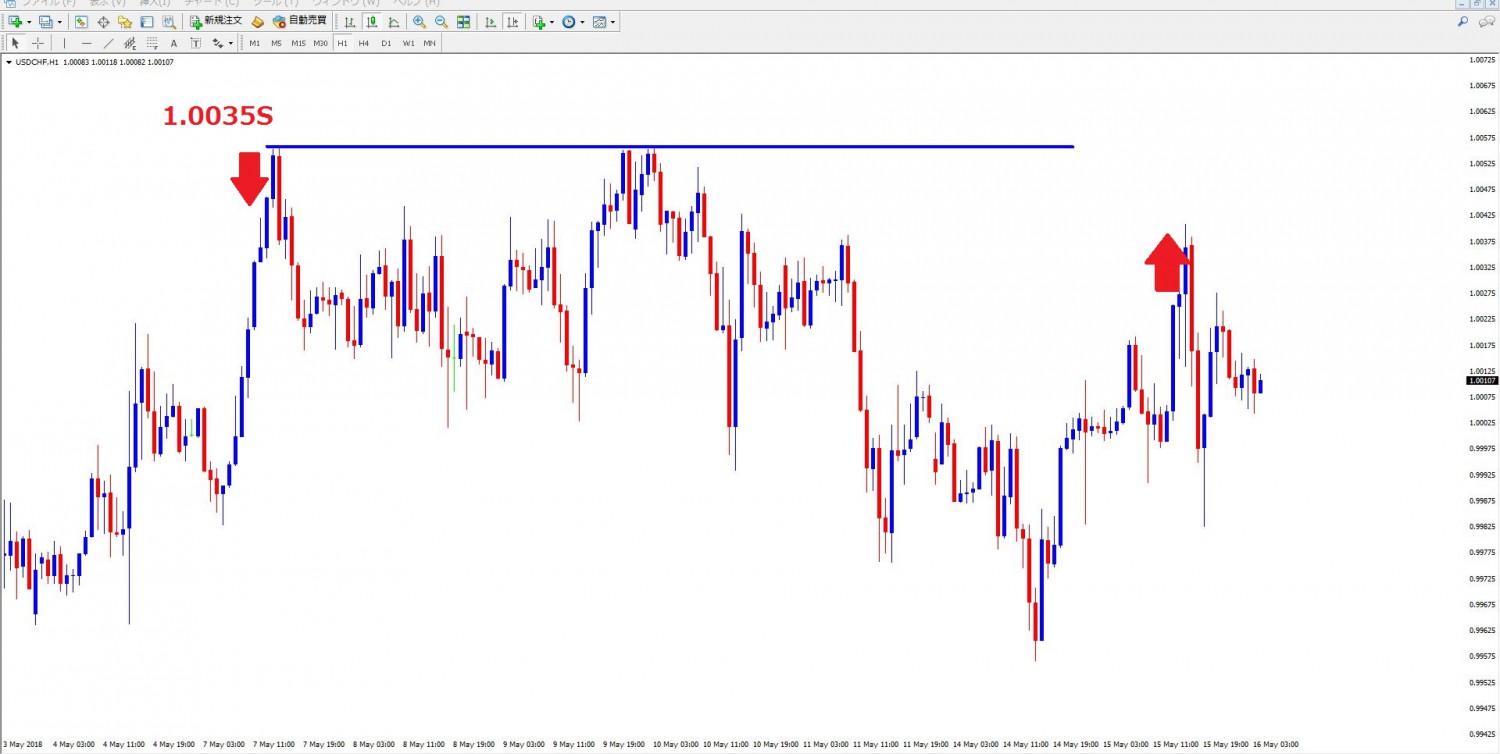Screen dimensions: 1500x754
Task: Click the zoom in magnifier icon
Action: [x=419, y=22]
